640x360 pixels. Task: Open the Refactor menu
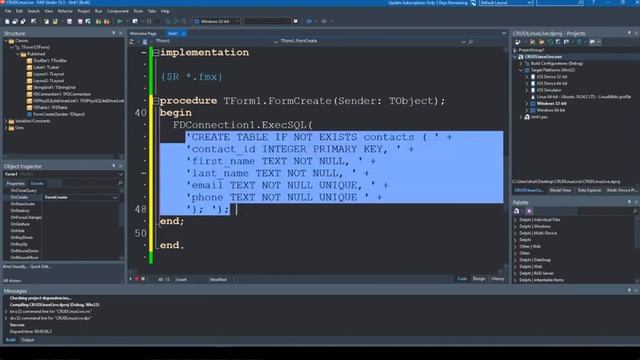click(x=65, y=11)
